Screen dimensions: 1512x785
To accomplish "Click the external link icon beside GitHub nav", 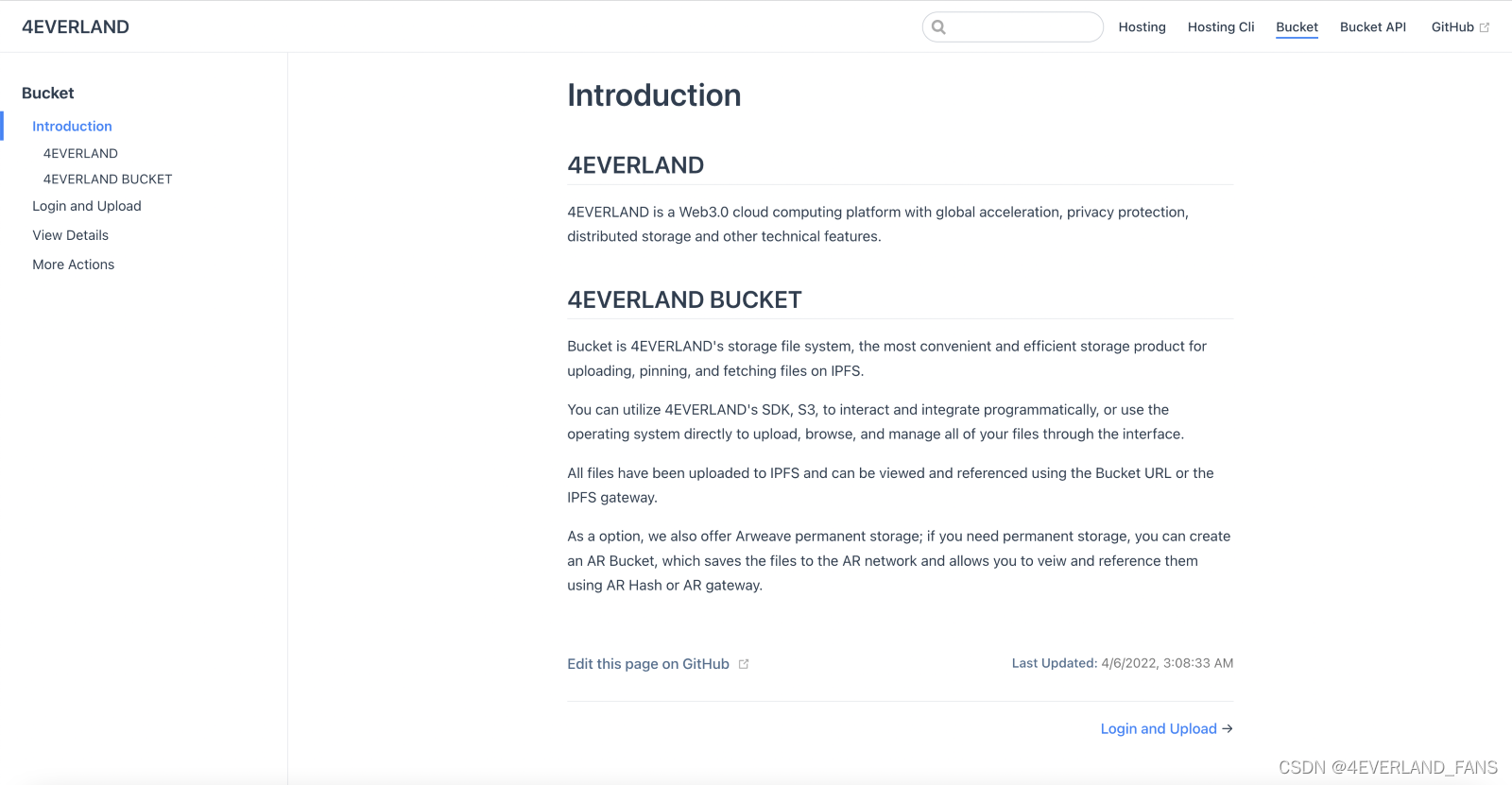I will 1485,27.
